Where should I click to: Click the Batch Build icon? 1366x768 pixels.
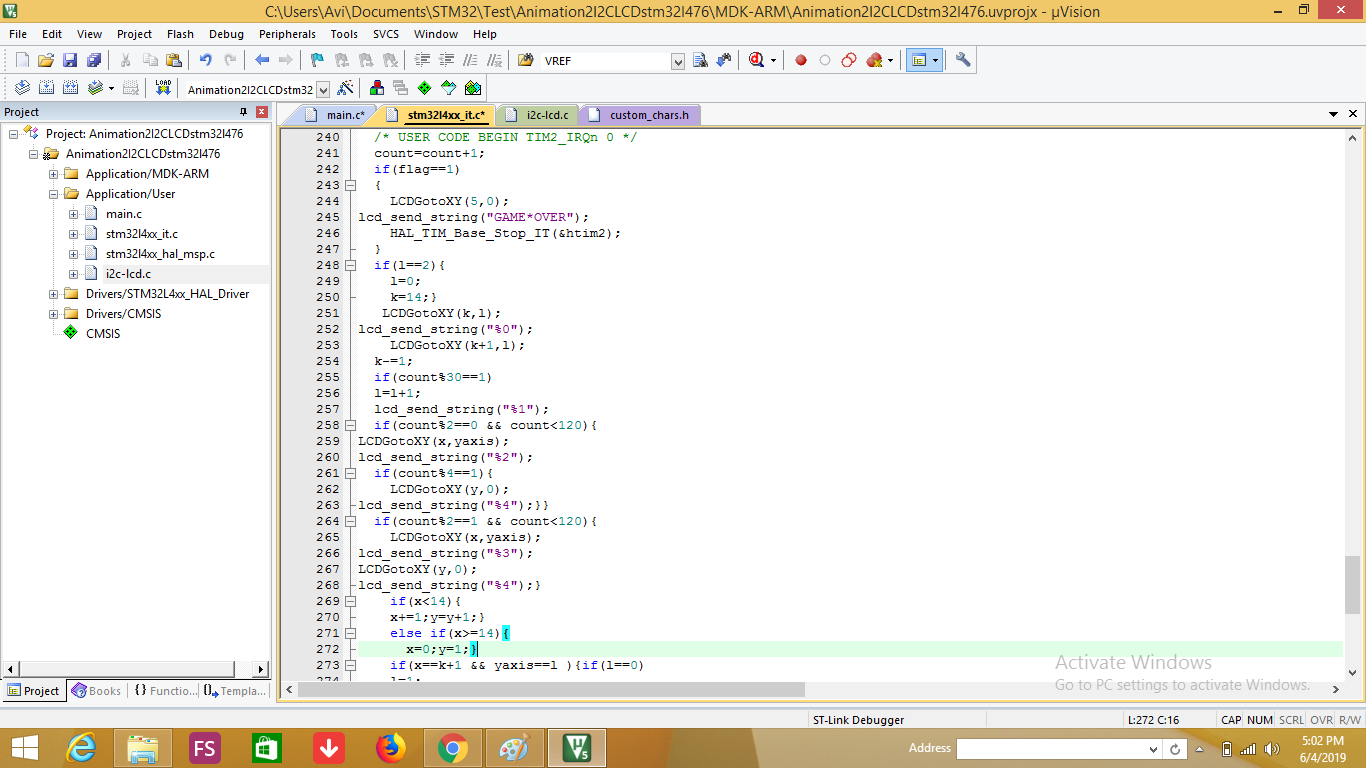(95, 88)
